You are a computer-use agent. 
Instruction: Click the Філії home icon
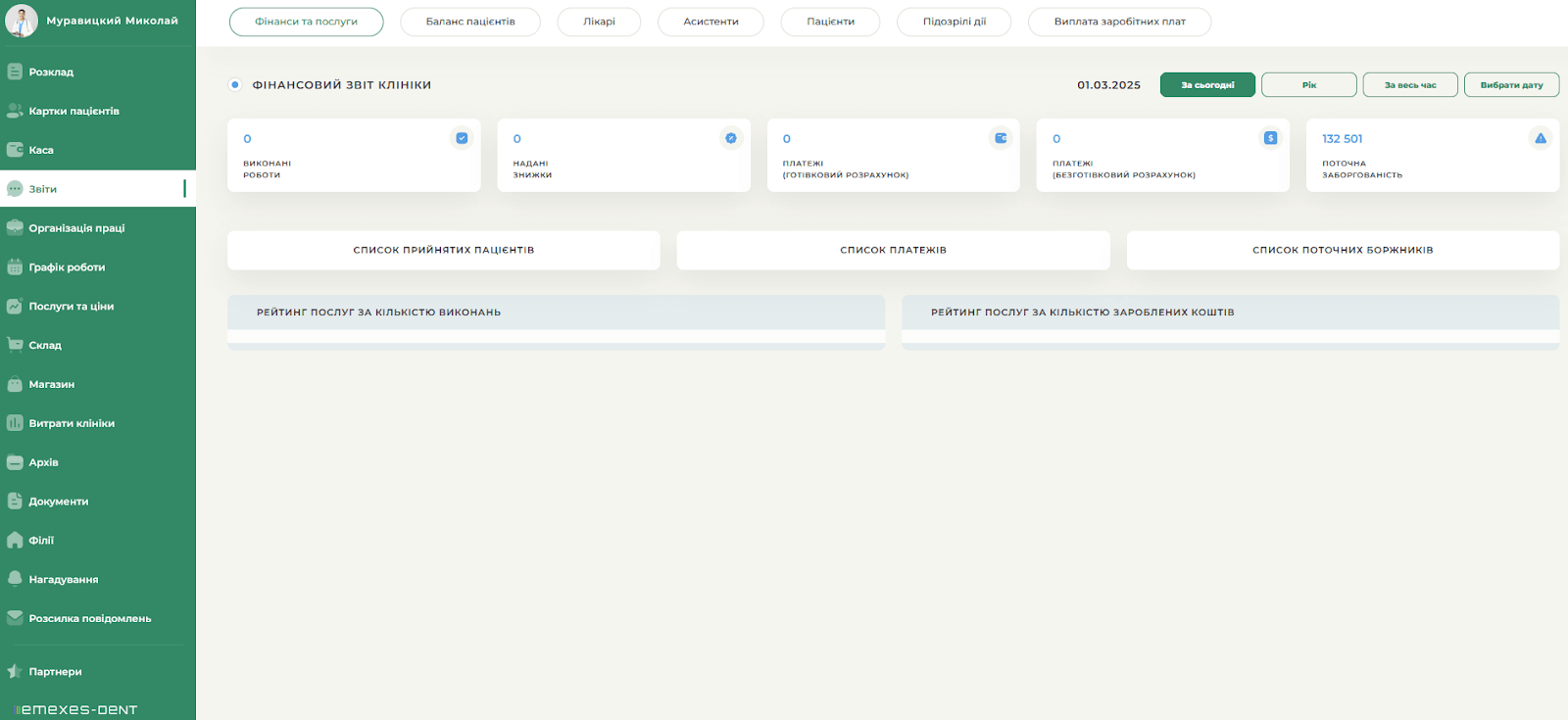pyautogui.click(x=15, y=540)
